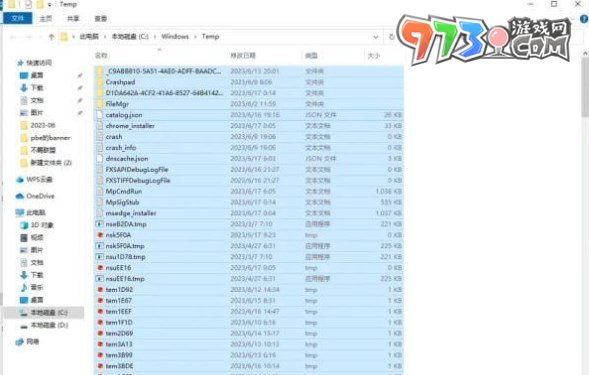This screenshot has width=589, height=375.
Task: Select the dnscache.json file name
Action: pos(127,158)
